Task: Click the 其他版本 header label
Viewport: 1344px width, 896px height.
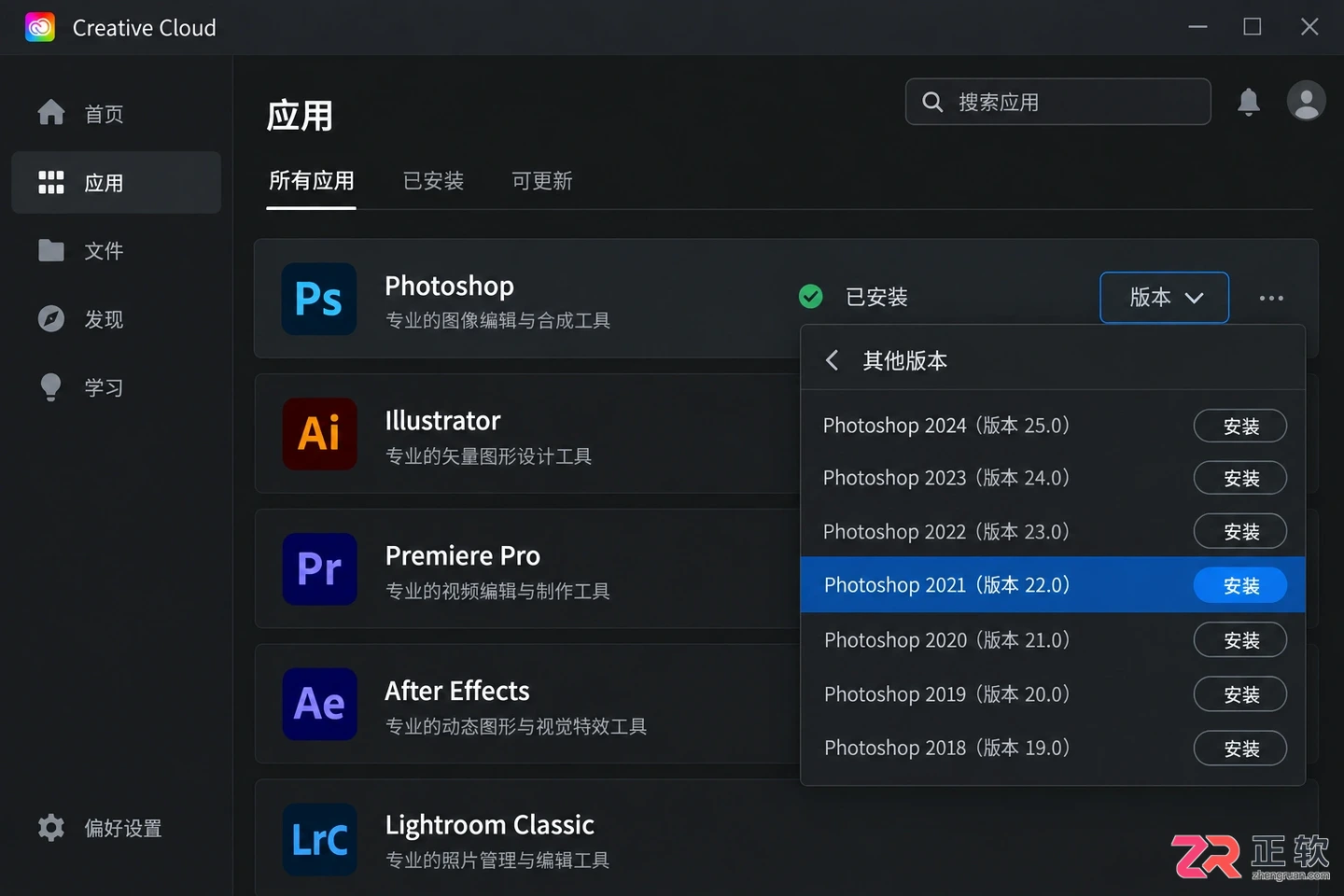Action: tap(904, 360)
